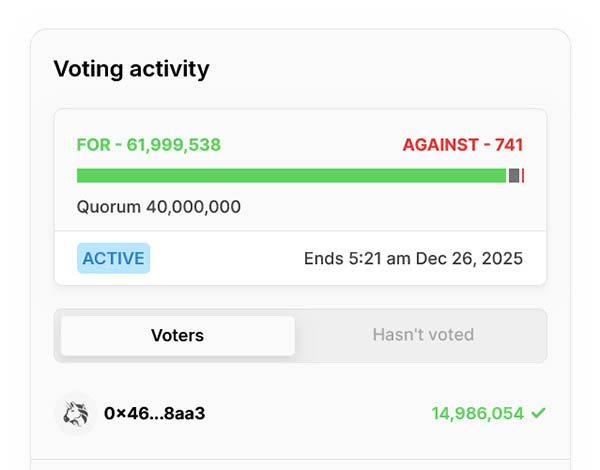Click the Ends 5:21 am Dec 26, 2025 text
The width and height of the screenshot is (600, 470).
click(413, 259)
